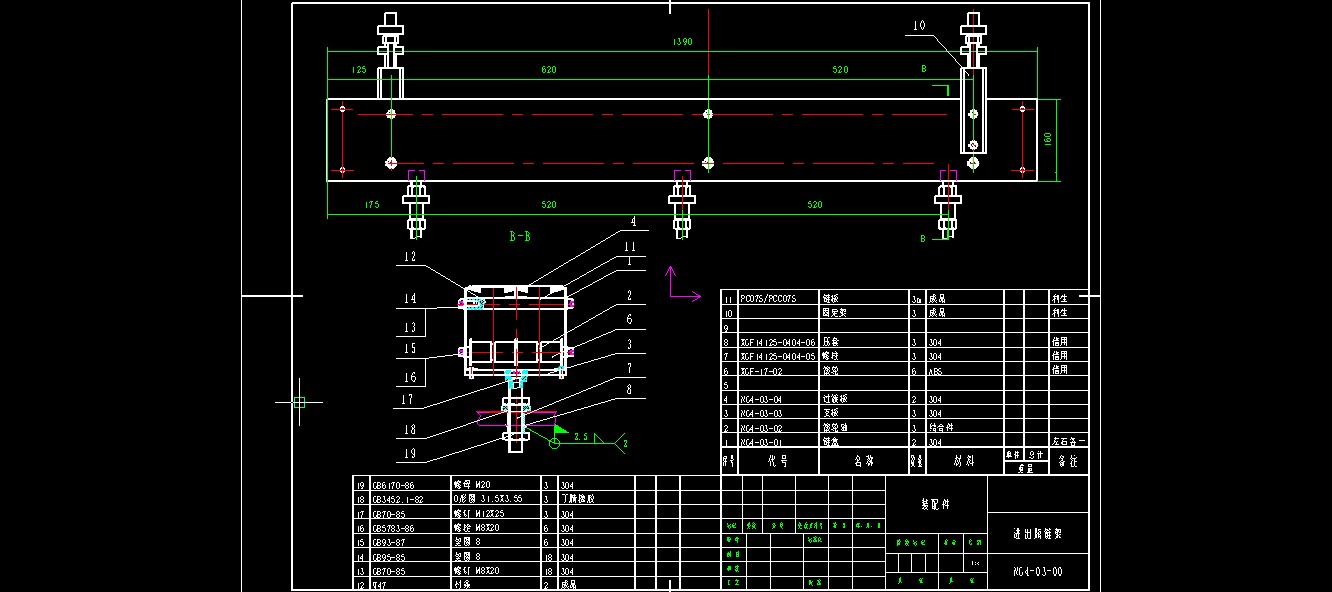The image size is (1332, 592).
Task: Select the GB5783-86 parts list cell
Action: pos(392,527)
